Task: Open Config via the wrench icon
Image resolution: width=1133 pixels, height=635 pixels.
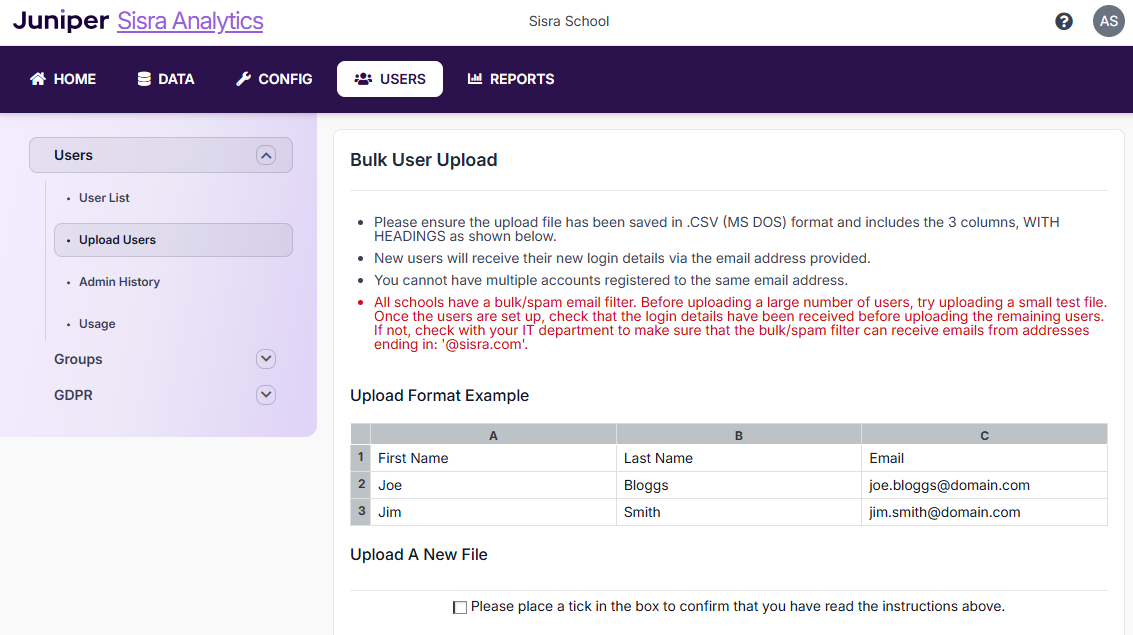Action: tap(241, 78)
